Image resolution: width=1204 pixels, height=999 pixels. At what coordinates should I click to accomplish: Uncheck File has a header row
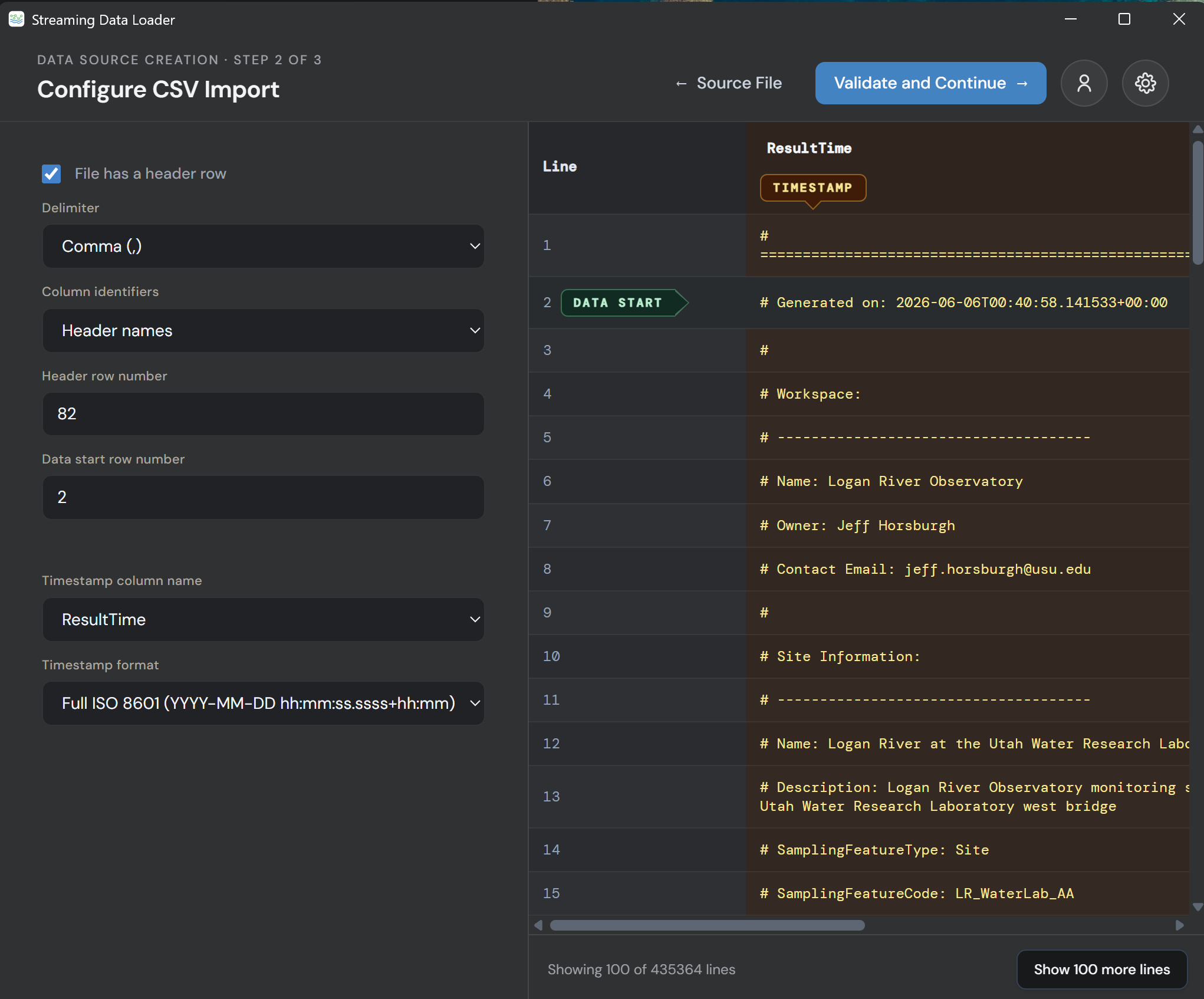tap(51, 174)
